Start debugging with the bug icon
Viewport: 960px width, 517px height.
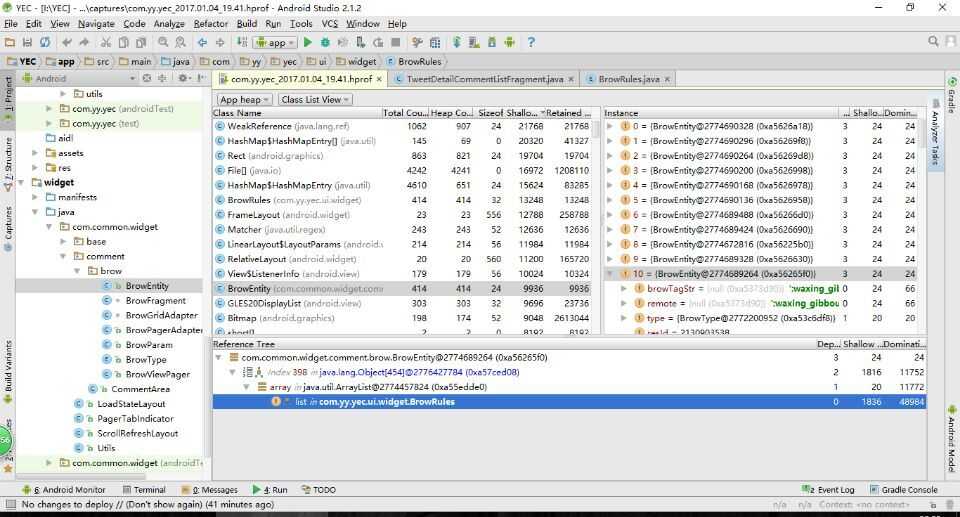pyautogui.click(x=325, y=42)
